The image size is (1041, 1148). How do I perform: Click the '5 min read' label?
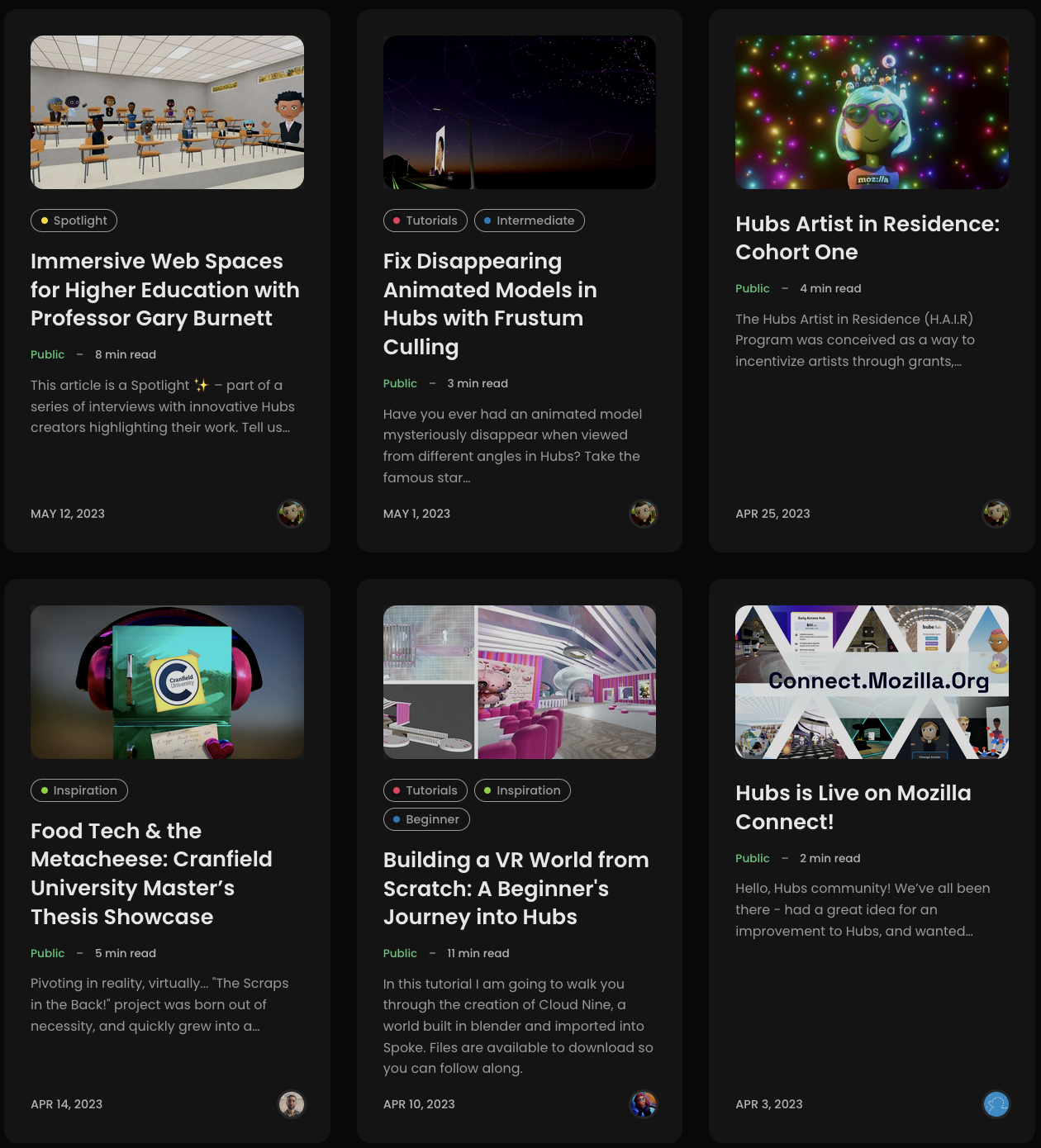126,953
